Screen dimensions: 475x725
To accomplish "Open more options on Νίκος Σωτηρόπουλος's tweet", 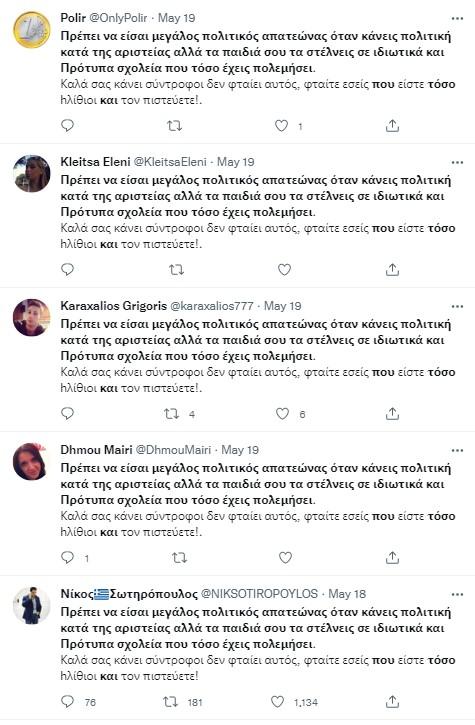I will click(457, 594).
